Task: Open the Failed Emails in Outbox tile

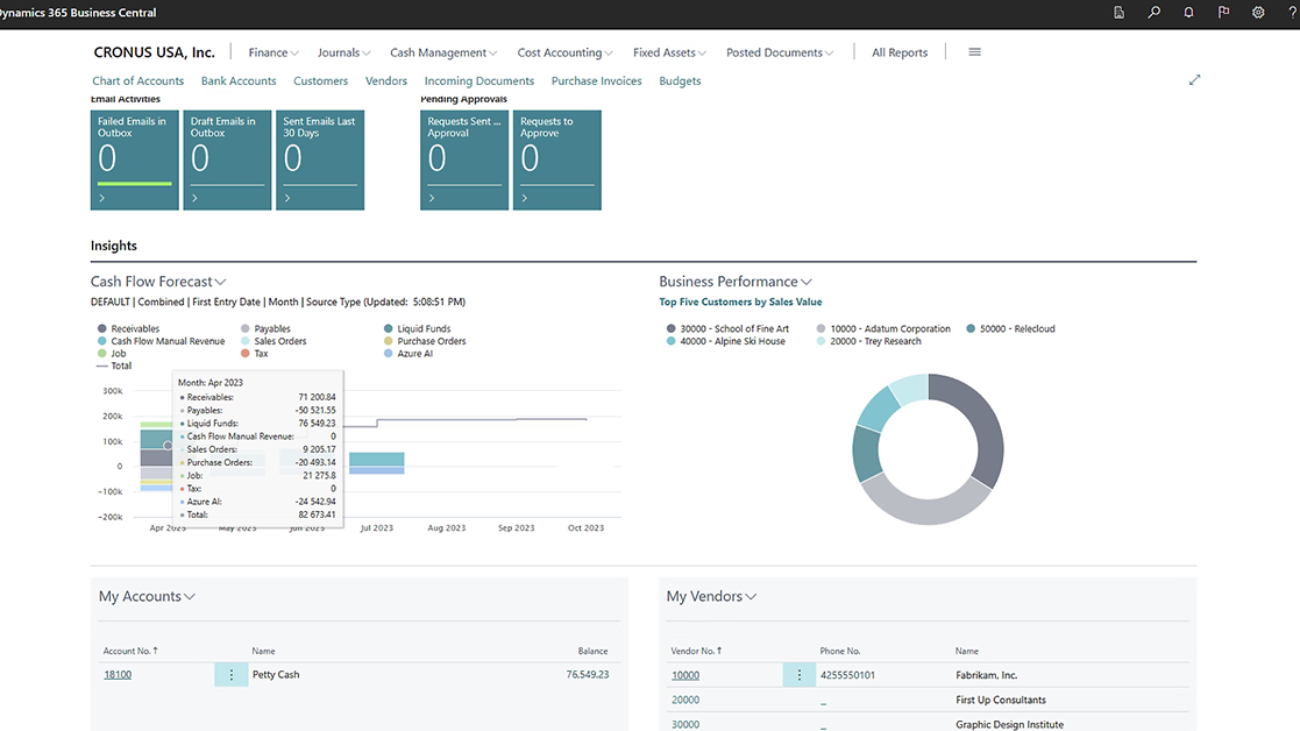Action: coord(134,160)
